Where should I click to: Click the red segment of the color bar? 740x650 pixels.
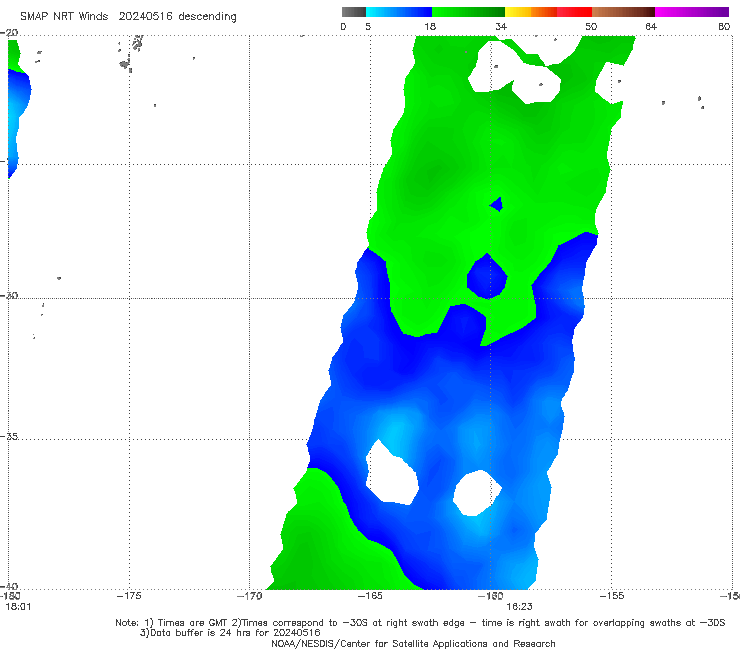574,12
